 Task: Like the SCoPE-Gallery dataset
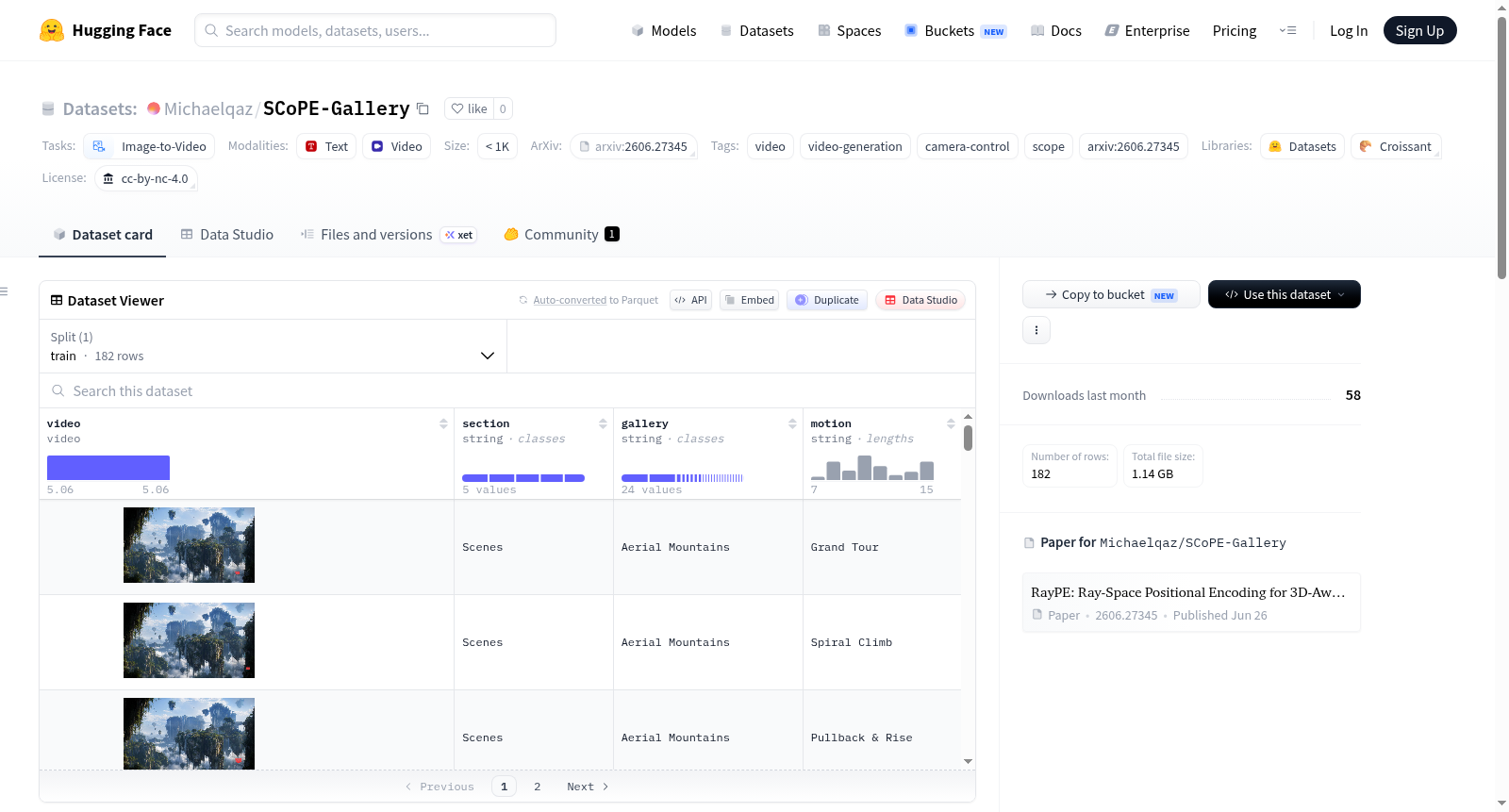click(x=469, y=108)
